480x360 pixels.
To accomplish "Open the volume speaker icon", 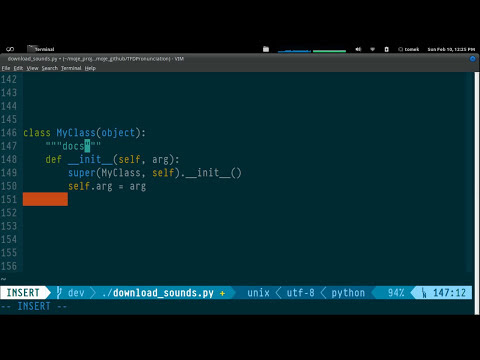I will [x=358, y=49].
